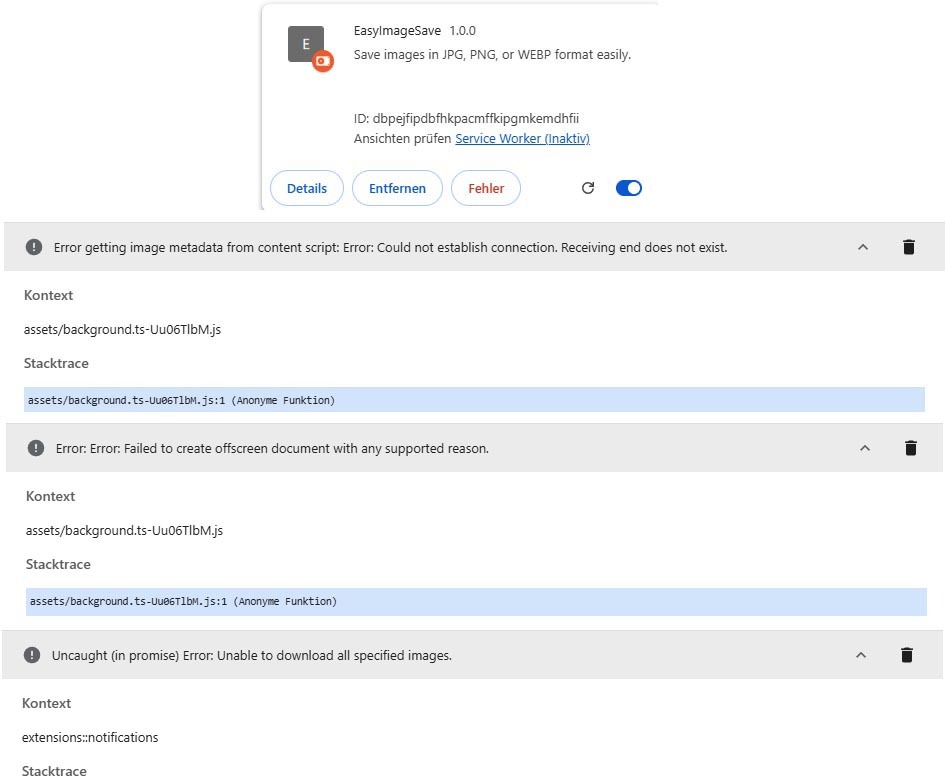Click the EasyImageSave extension icon

tap(307, 46)
